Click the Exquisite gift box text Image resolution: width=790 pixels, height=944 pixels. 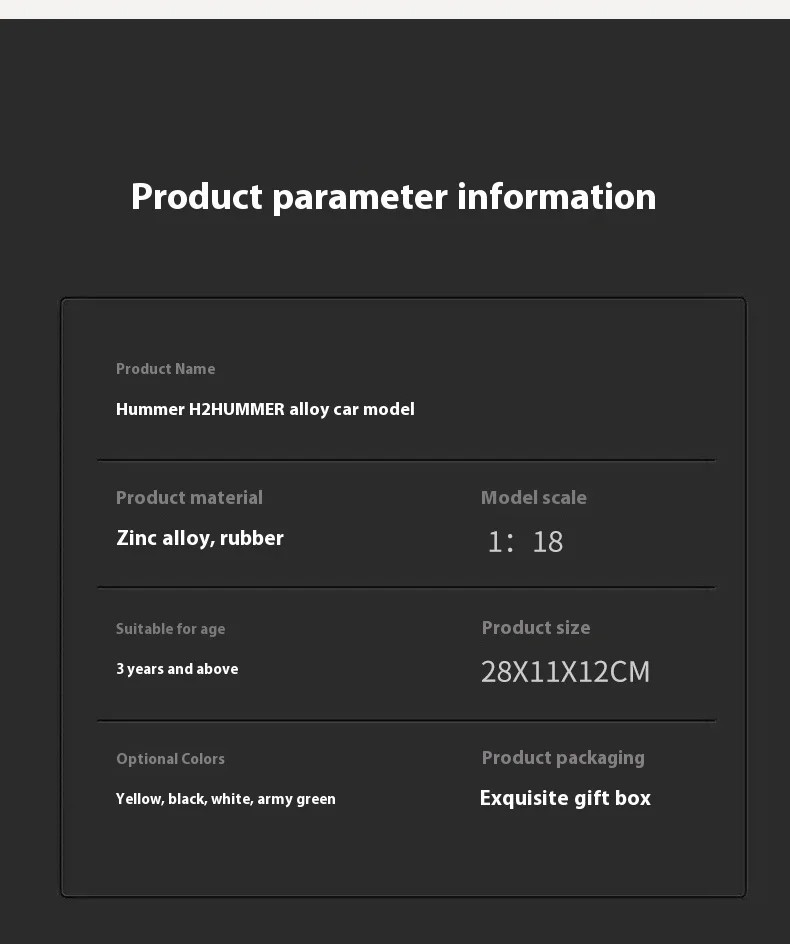point(565,798)
